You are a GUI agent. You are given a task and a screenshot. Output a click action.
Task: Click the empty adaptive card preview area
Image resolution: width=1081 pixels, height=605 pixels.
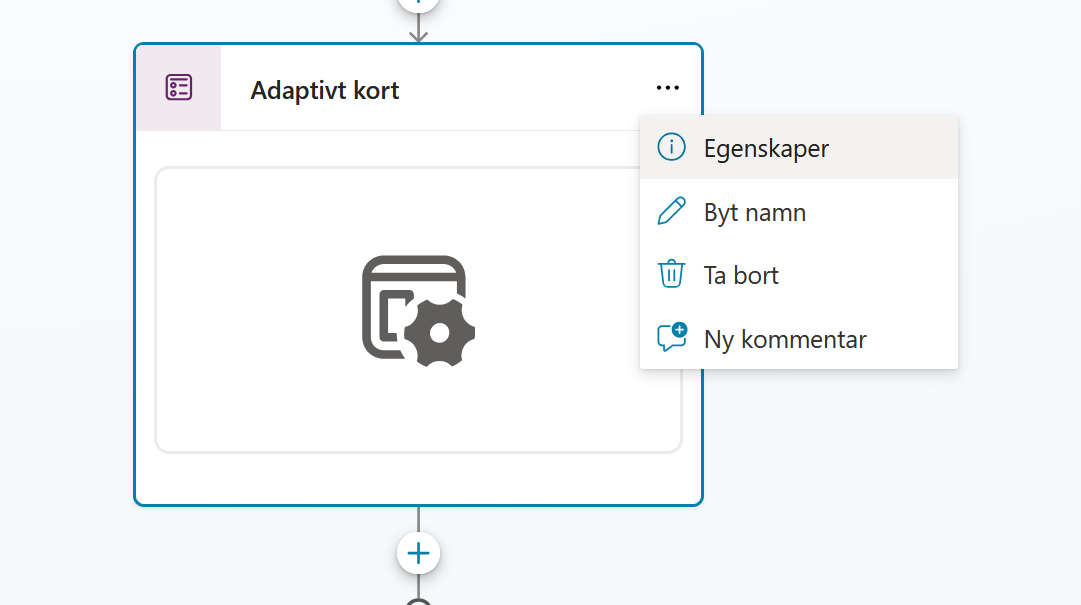point(418,310)
